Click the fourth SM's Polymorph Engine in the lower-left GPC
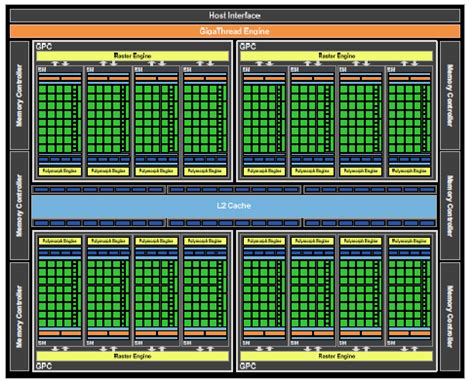Image resolution: width=474 pixels, height=381 pixels. click(205, 241)
